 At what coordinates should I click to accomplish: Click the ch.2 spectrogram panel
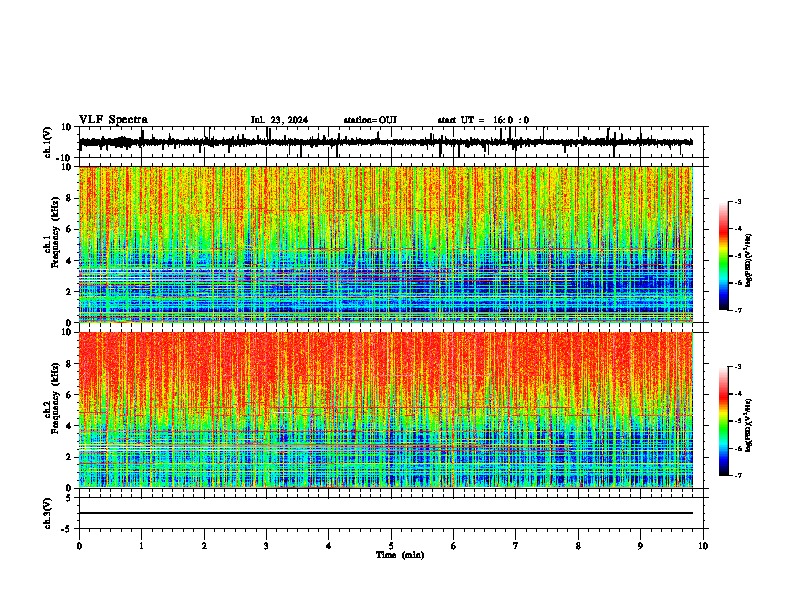click(385, 410)
